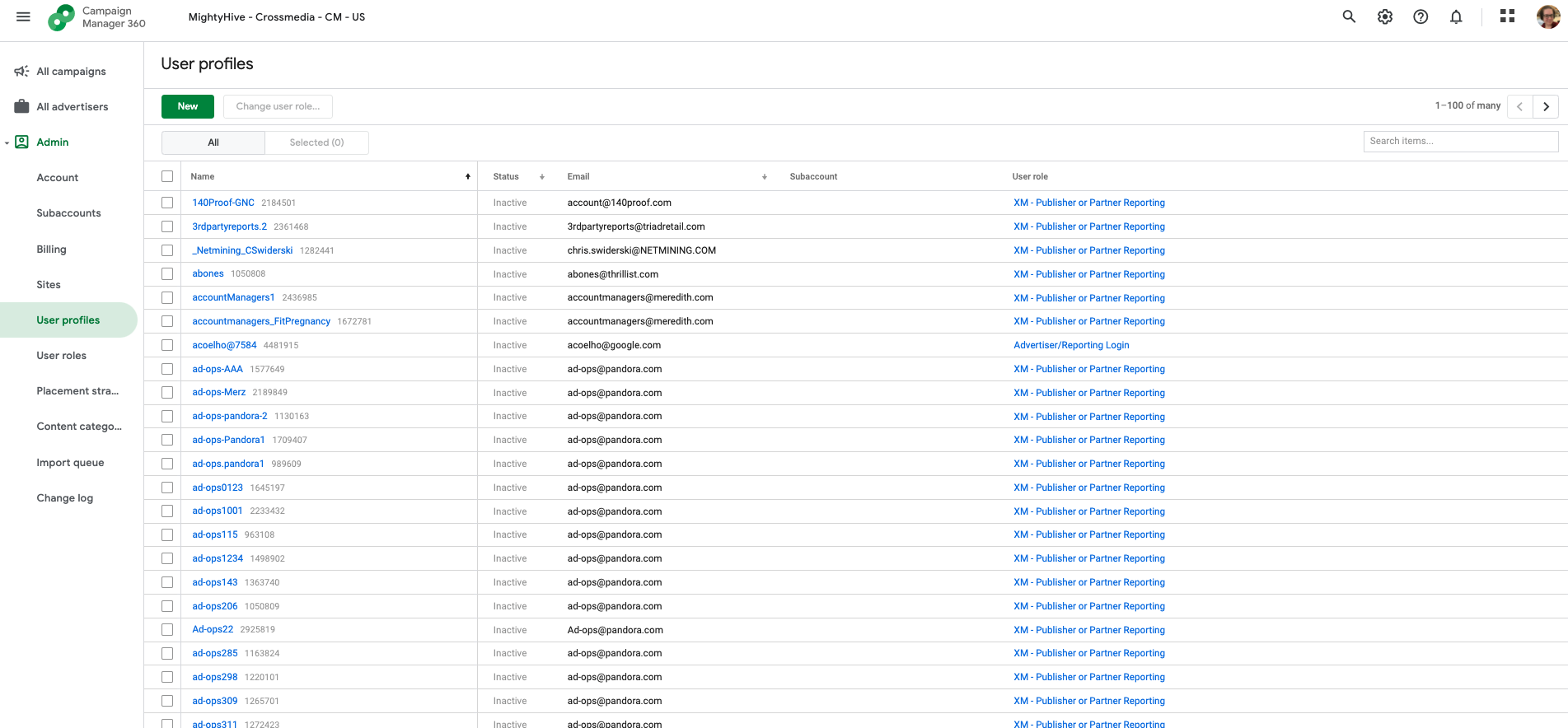Open Subaccounts in Admin menu
The height and width of the screenshot is (728, 1568).
[68, 213]
